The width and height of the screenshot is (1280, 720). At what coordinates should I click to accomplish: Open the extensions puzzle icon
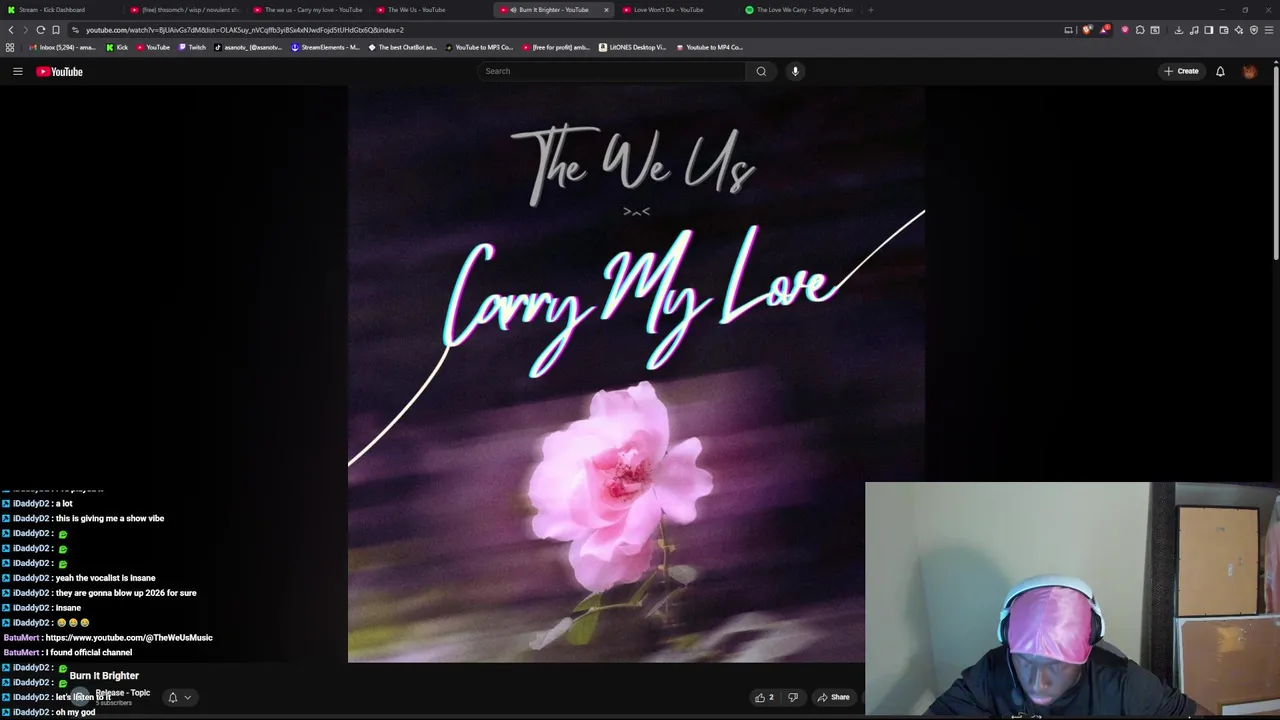pyautogui.click(x=1140, y=30)
